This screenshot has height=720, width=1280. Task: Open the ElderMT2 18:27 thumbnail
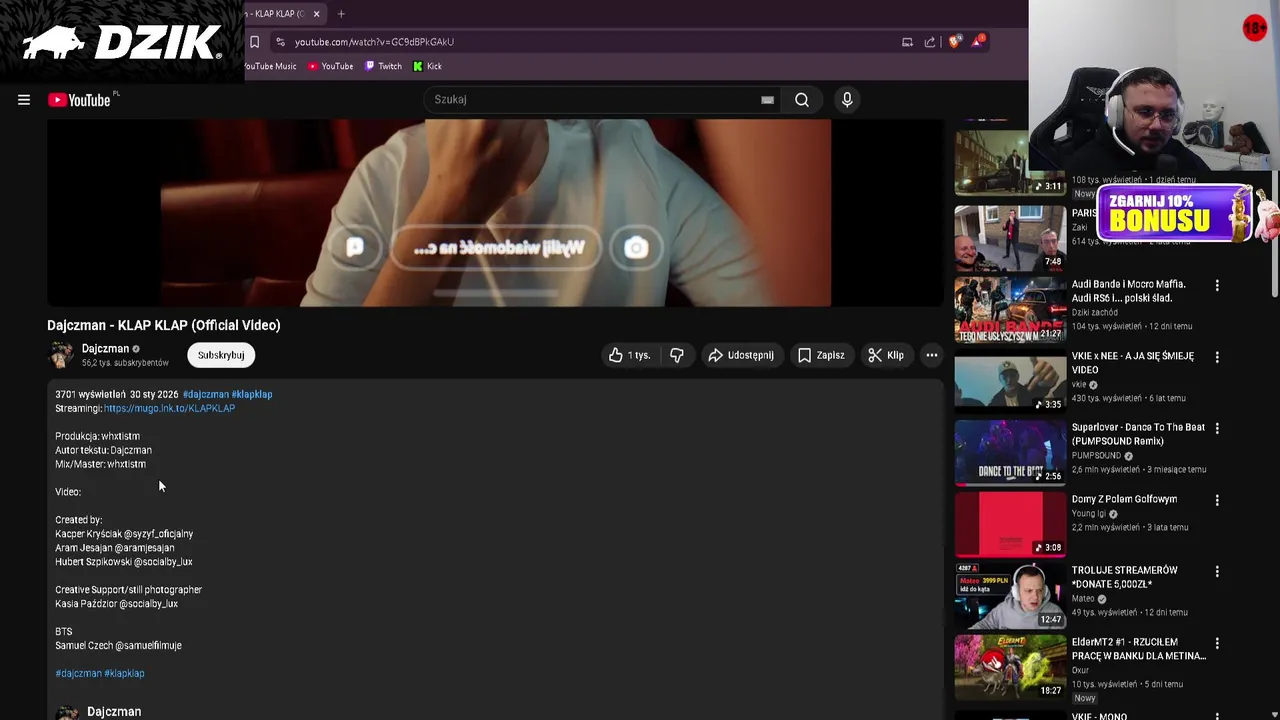click(x=1010, y=668)
